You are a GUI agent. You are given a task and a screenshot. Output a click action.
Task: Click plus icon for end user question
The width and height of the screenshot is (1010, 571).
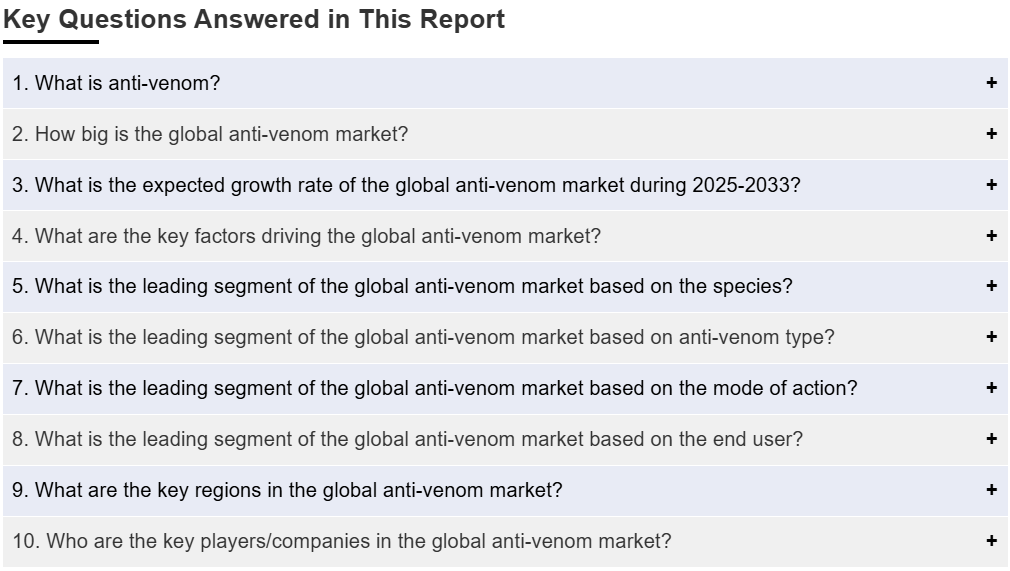991,438
